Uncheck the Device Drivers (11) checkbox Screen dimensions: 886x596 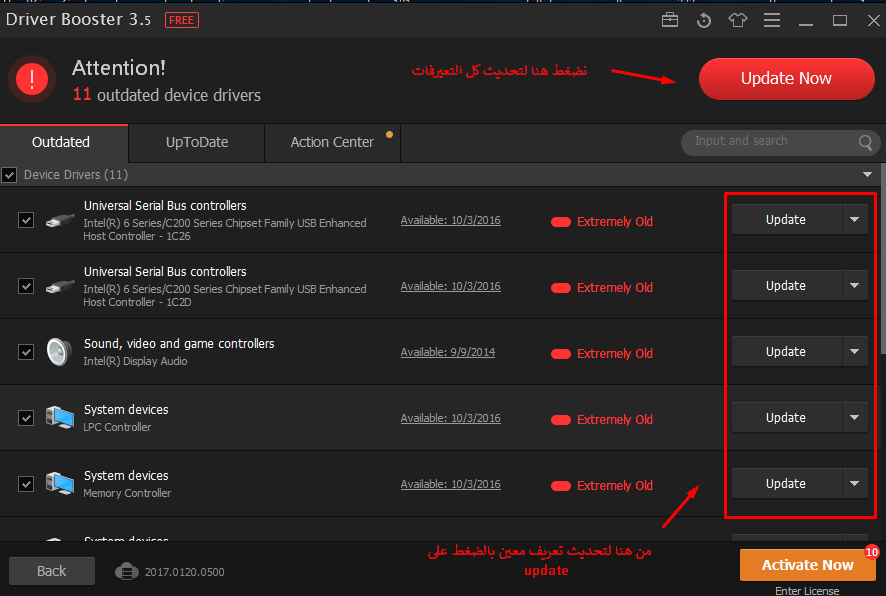(x=10, y=175)
